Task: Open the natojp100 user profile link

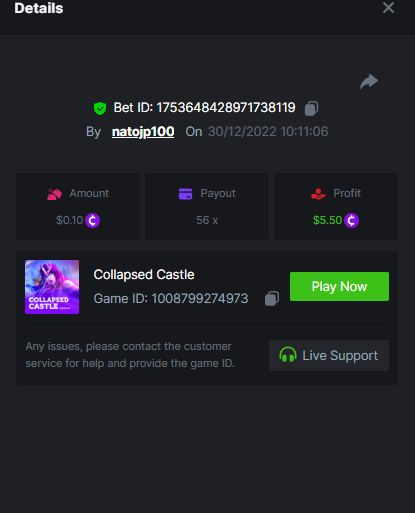Action: coord(143,132)
